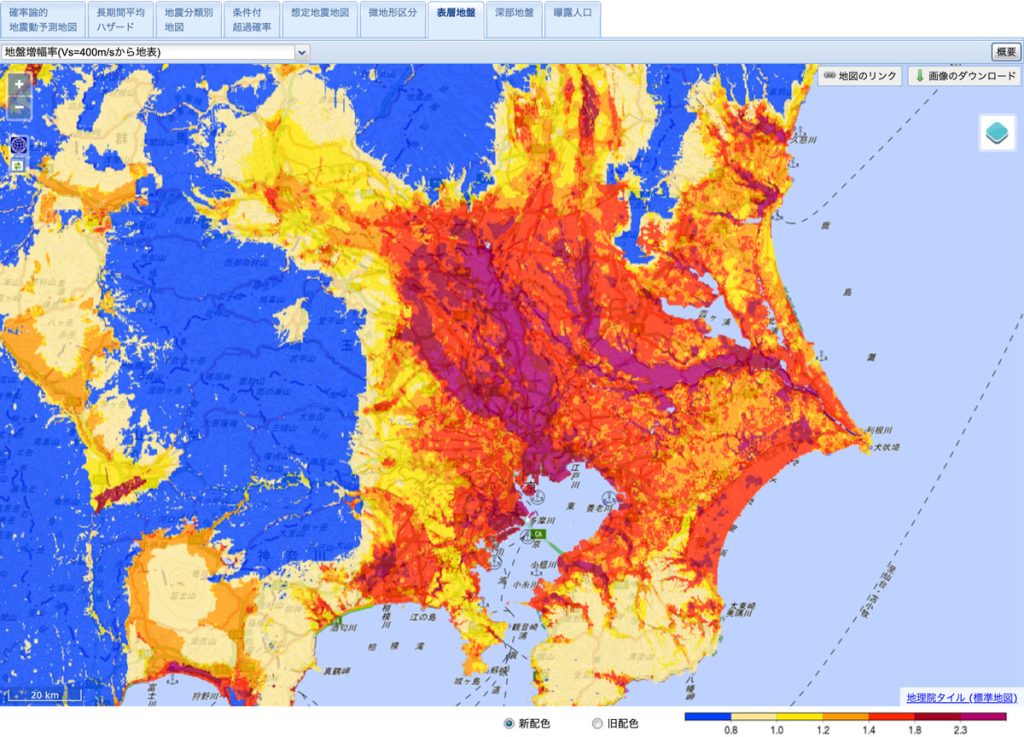Zoom out the map with minus button
The height and width of the screenshot is (737, 1024).
[x=19, y=107]
